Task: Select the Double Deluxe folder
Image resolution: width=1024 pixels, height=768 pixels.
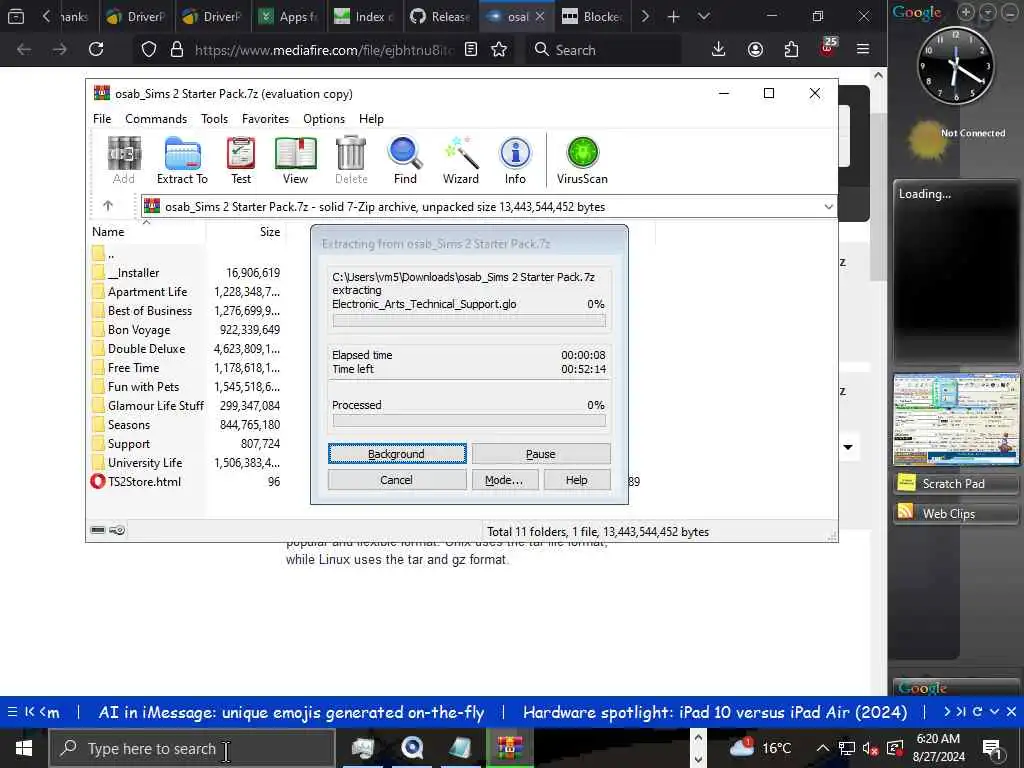Action: pyautogui.click(x=146, y=349)
